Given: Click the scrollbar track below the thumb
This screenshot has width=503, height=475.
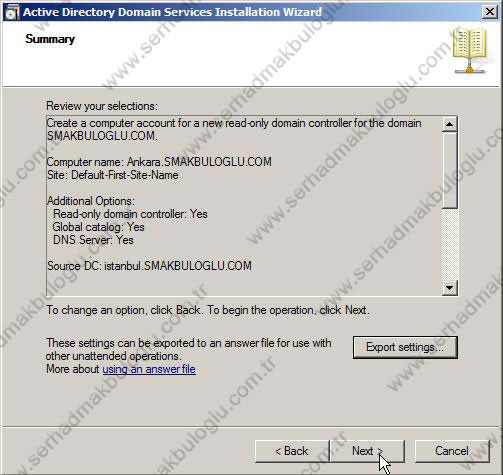Looking at the screenshot, I should click(449, 244).
